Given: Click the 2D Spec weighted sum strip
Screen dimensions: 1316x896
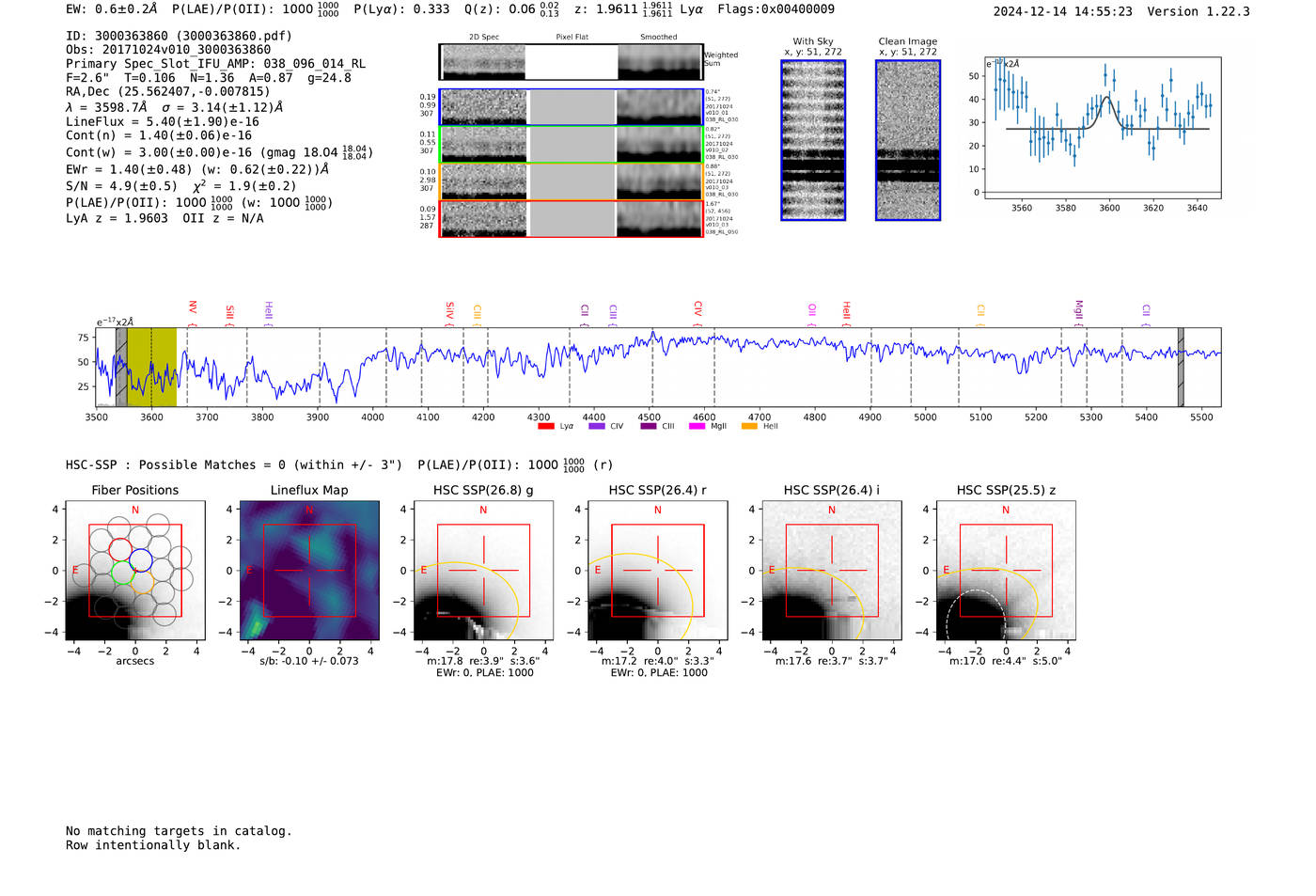Looking at the screenshot, I should (572, 62).
